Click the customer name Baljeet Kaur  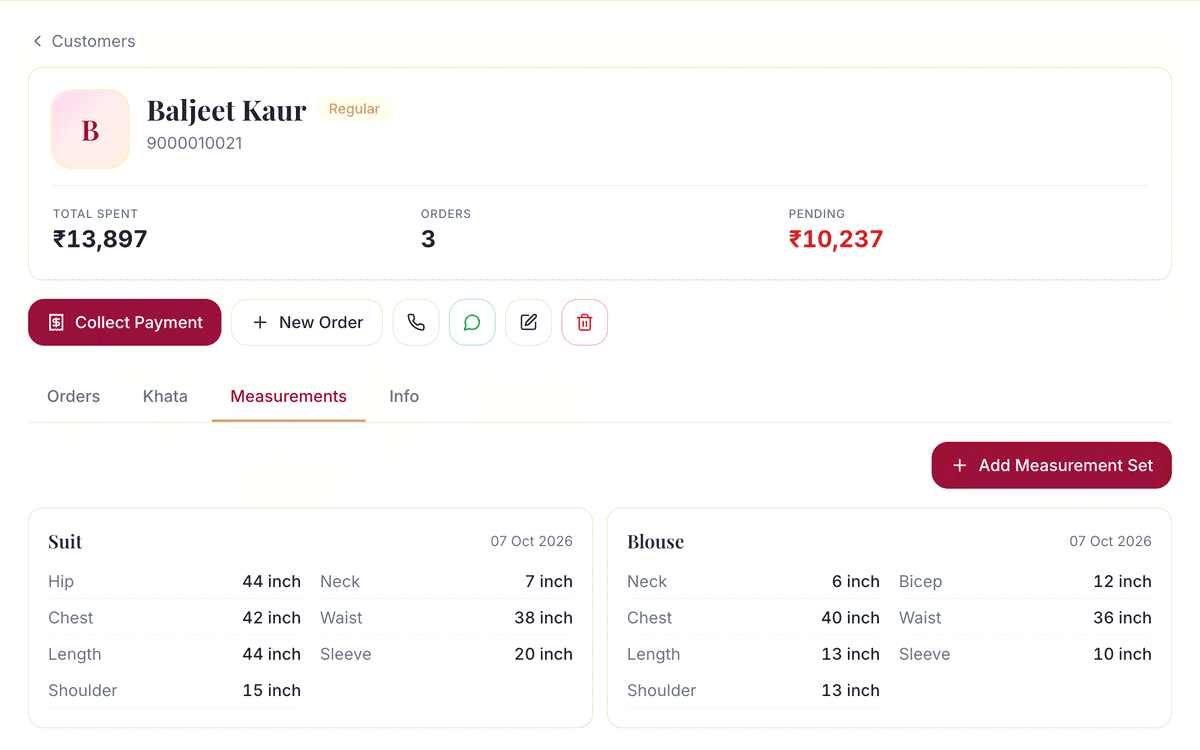click(x=227, y=110)
